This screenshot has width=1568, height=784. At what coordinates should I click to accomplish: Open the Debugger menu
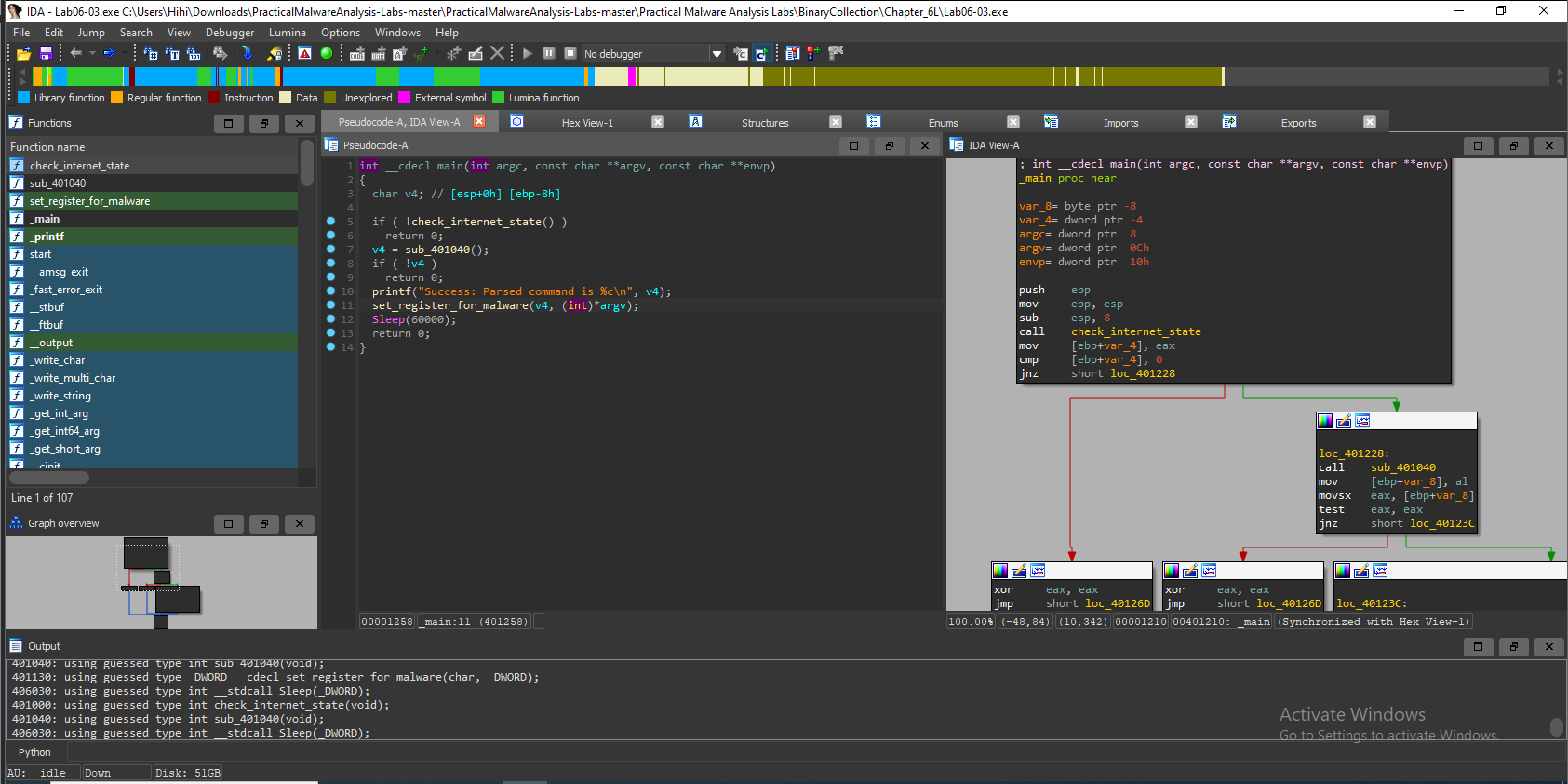click(x=230, y=33)
